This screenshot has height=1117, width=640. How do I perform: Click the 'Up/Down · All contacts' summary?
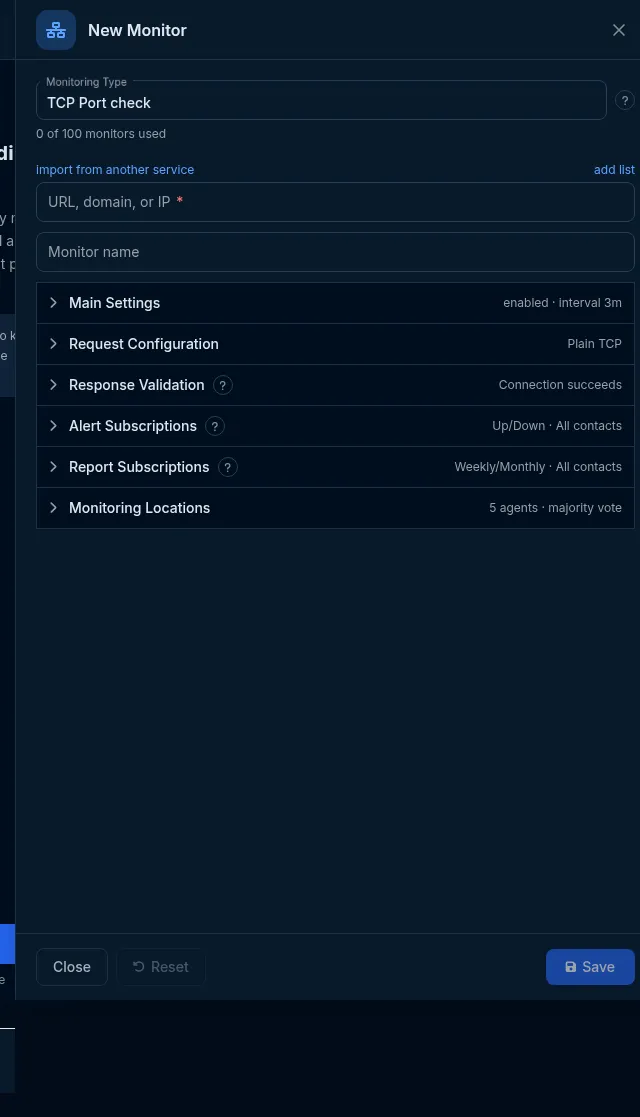coord(557,426)
